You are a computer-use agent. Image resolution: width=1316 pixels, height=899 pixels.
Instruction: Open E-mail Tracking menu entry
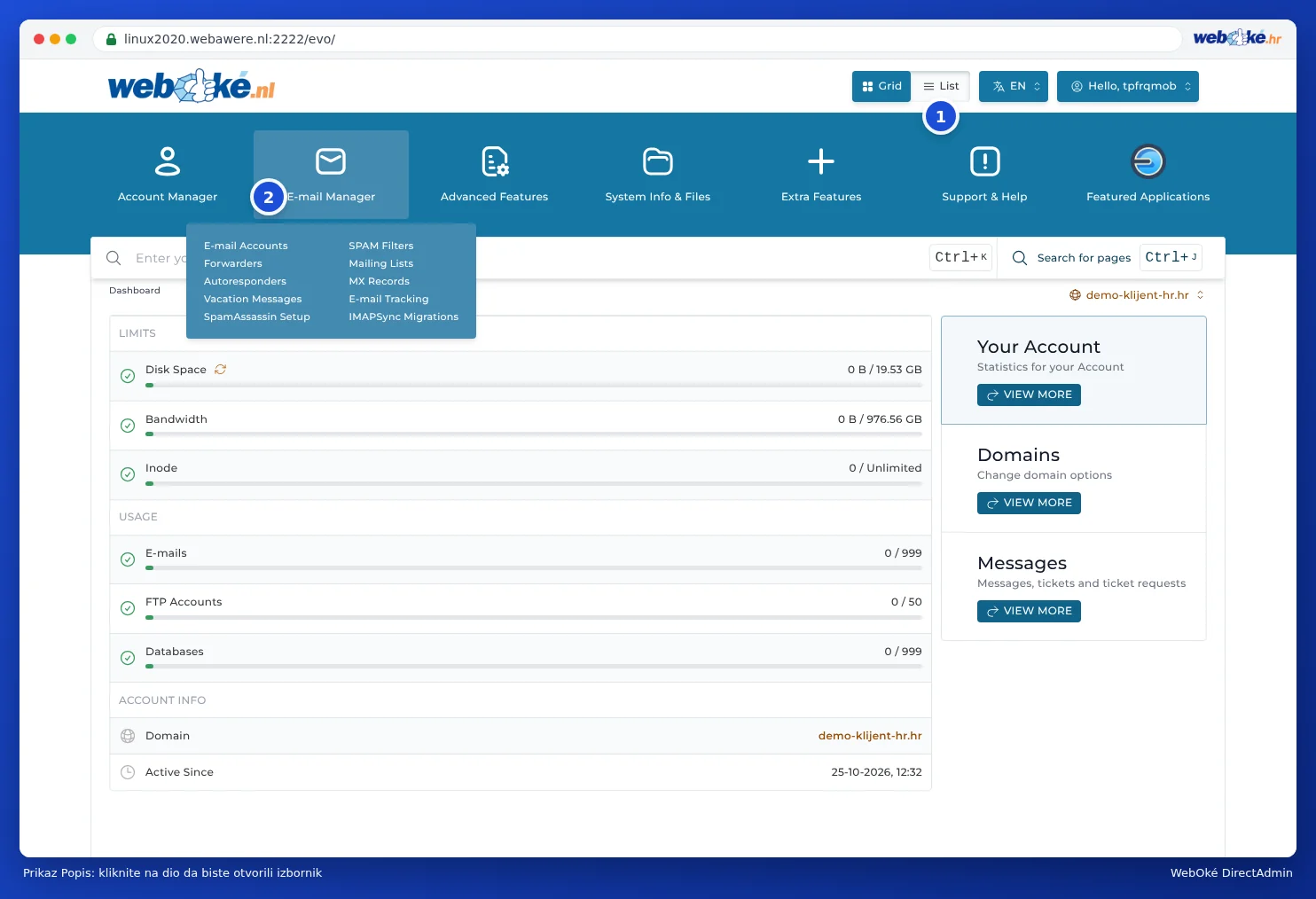(388, 299)
